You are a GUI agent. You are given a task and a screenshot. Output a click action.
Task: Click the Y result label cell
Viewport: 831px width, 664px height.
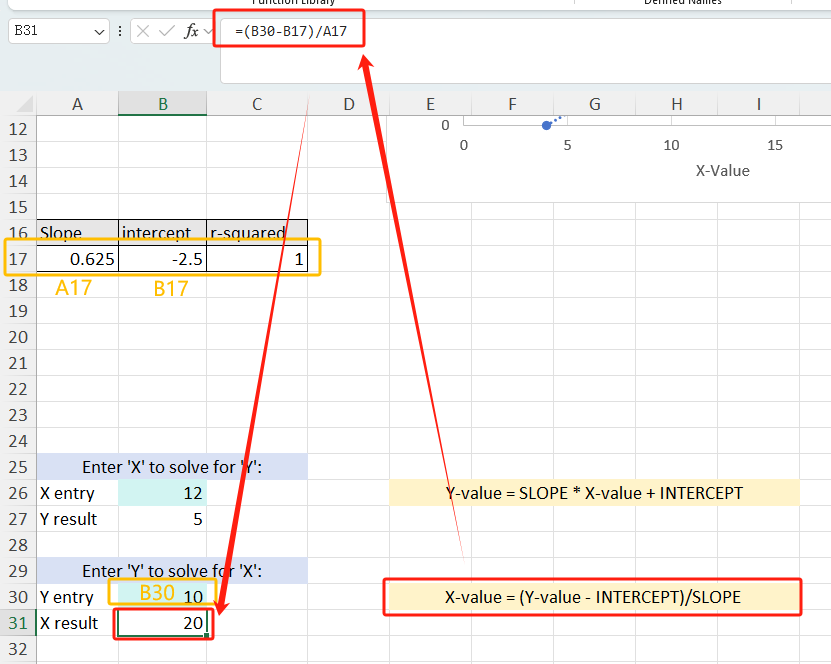(77, 519)
